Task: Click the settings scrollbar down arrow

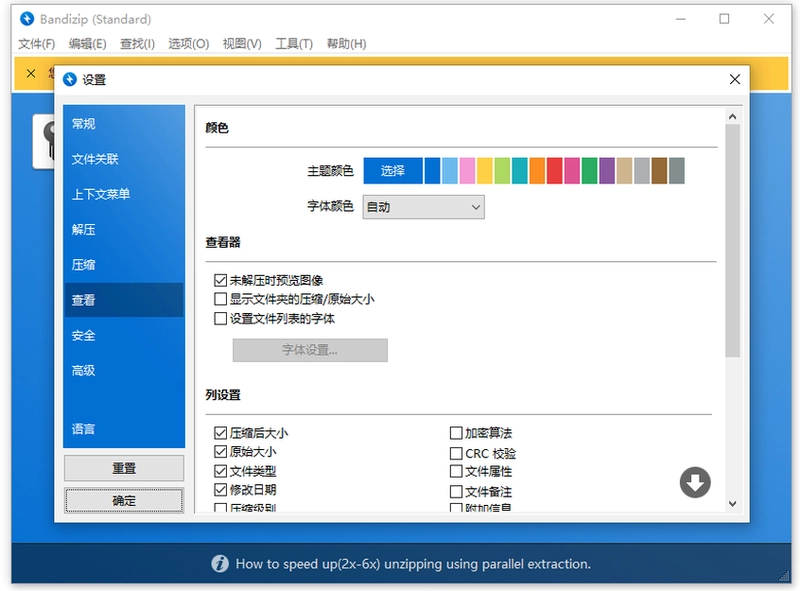Action: pyautogui.click(x=733, y=503)
